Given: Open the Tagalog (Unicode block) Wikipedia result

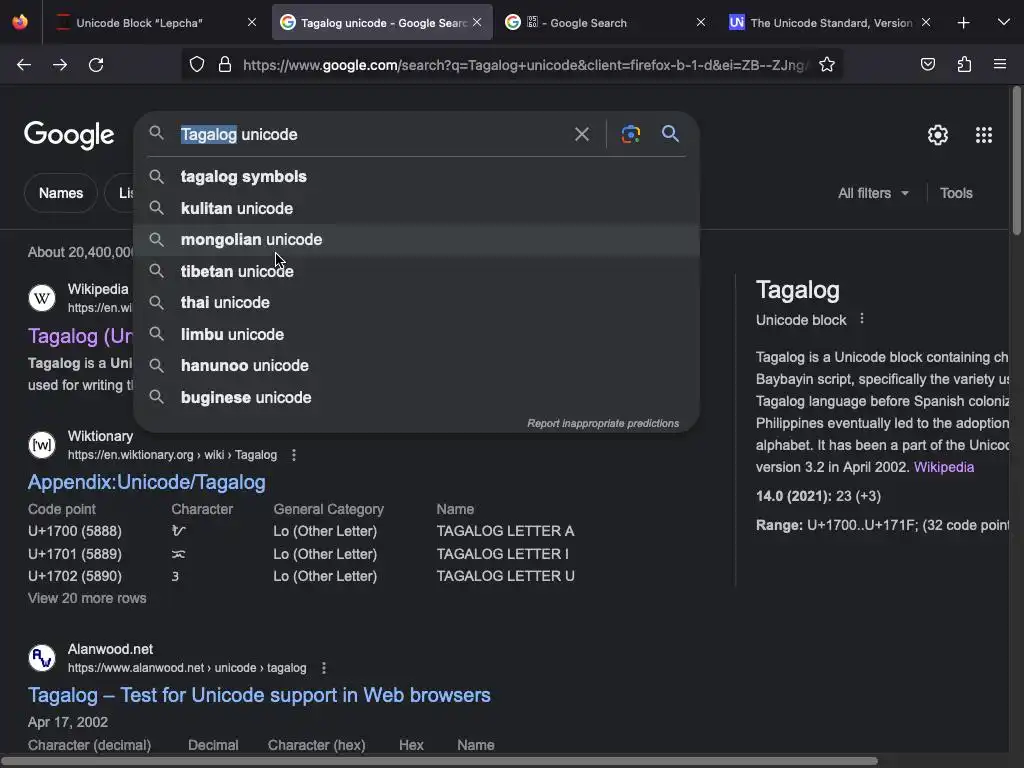Looking at the screenshot, I should pyautogui.click(x=80, y=336).
